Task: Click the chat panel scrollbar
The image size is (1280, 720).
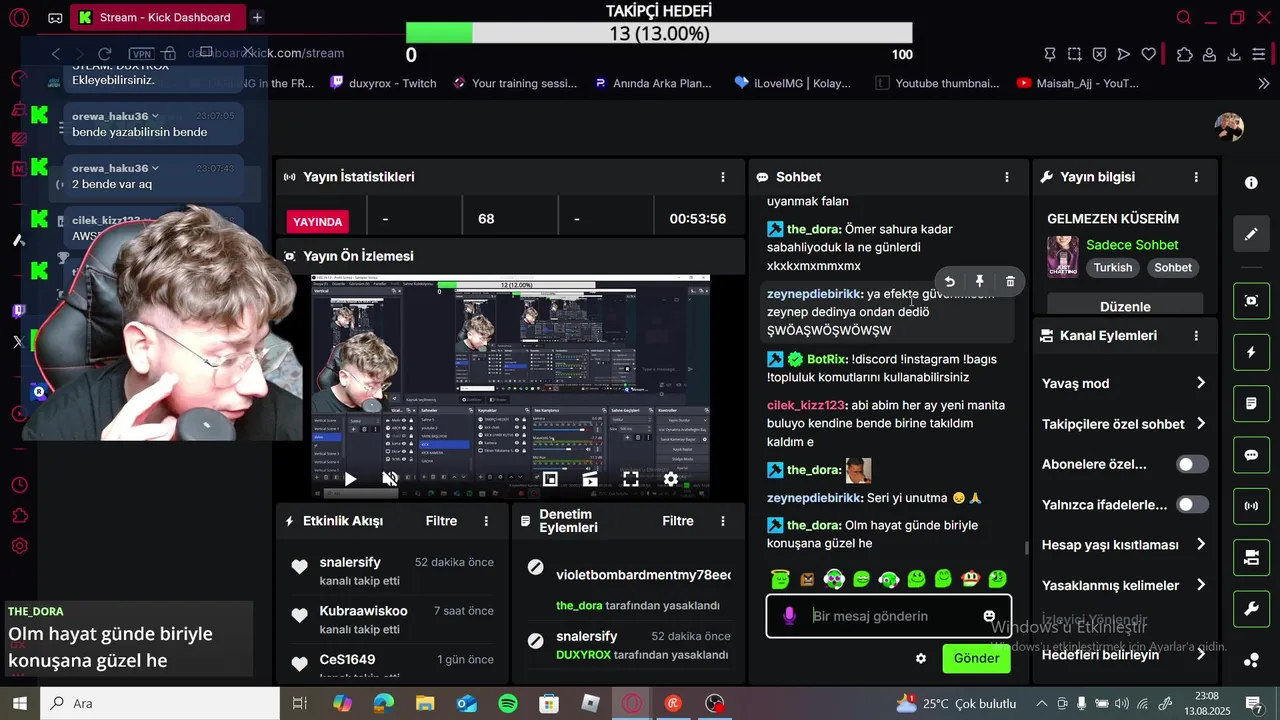Action: [x=1026, y=548]
